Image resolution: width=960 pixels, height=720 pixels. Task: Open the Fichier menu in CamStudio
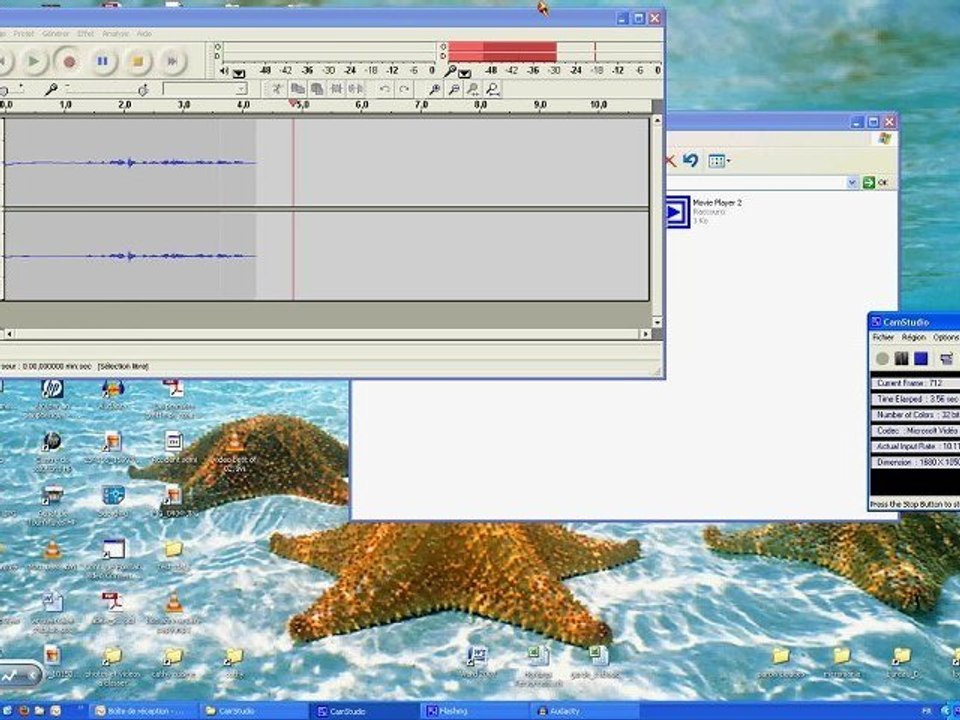(x=883, y=337)
